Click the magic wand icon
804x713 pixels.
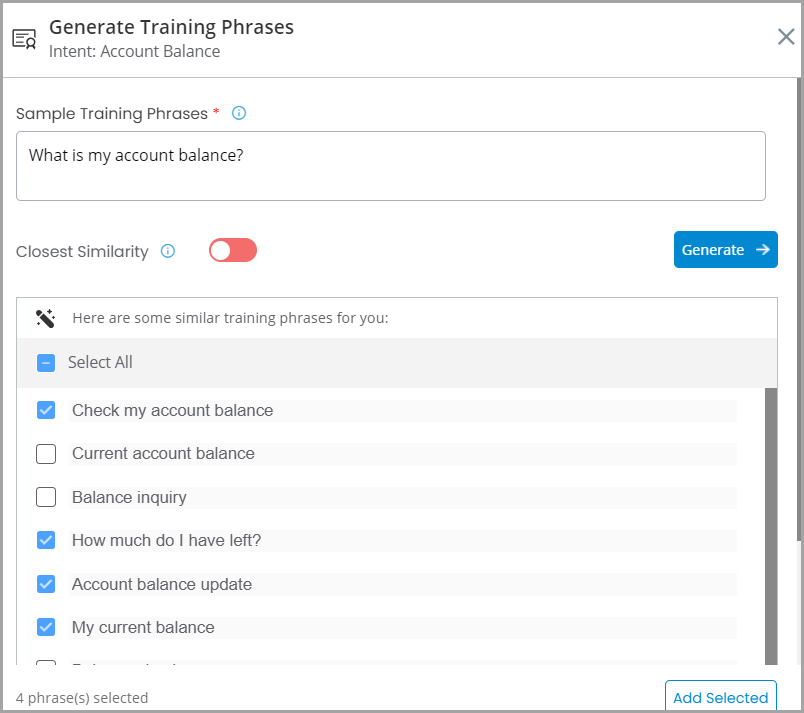pyautogui.click(x=45, y=318)
